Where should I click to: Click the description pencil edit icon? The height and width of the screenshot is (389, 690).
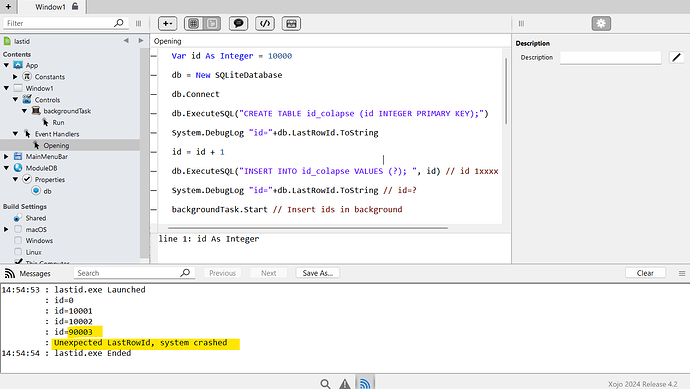pos(676,57)
